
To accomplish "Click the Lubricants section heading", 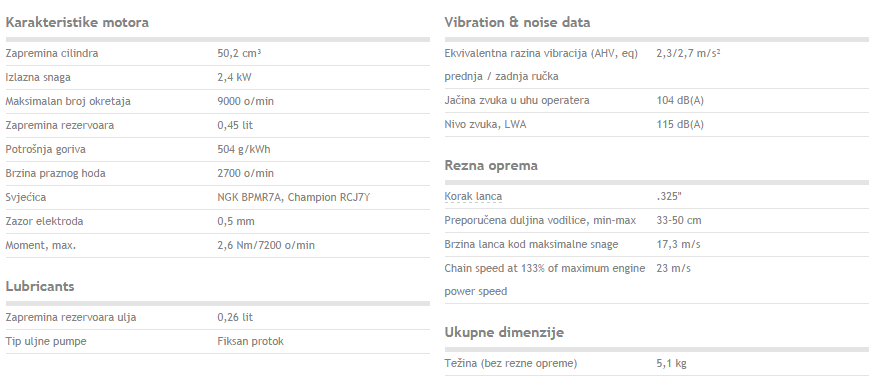I will click(40, 286).
